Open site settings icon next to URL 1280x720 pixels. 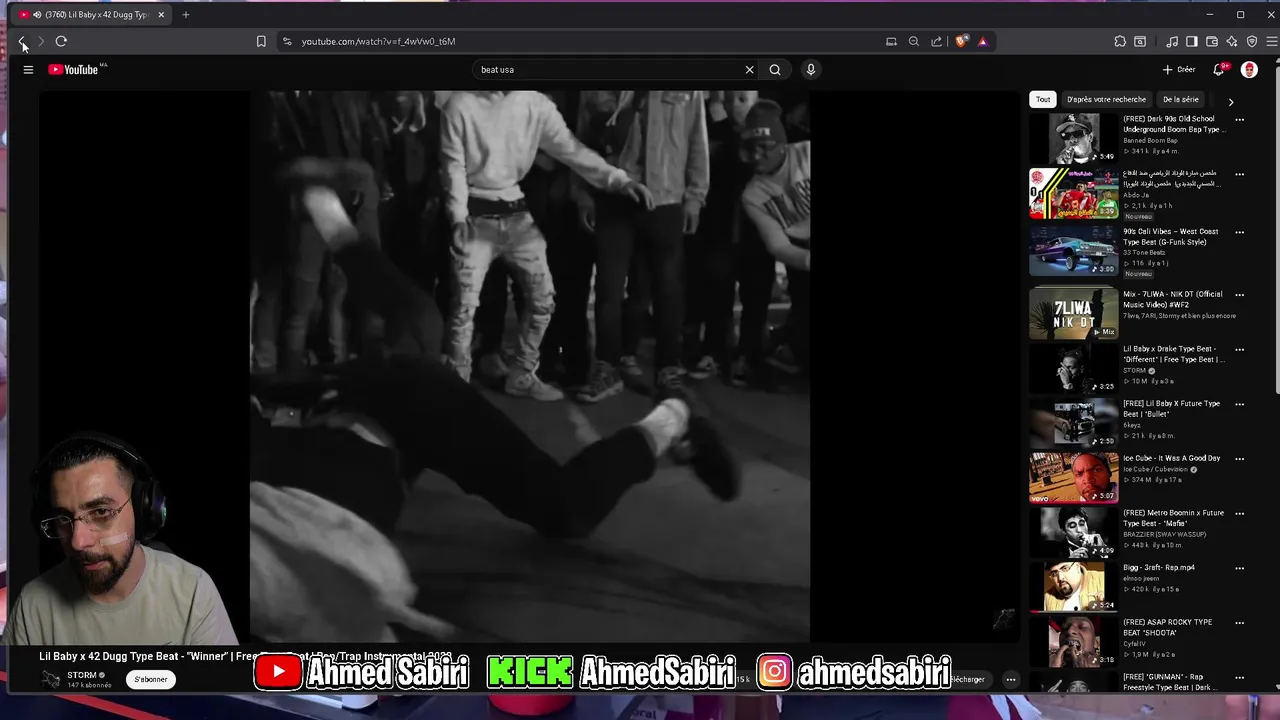287,41
